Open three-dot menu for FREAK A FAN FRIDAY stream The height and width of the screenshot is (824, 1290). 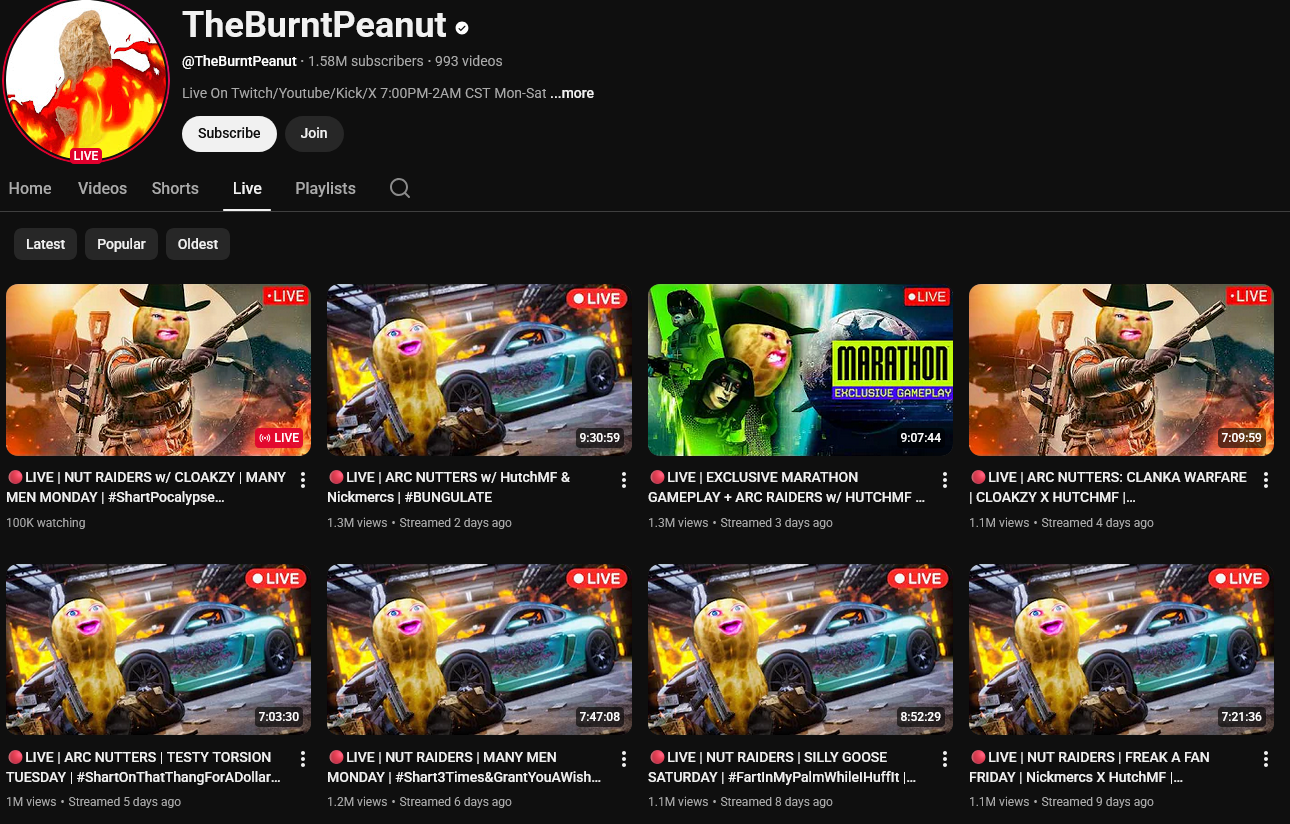click(1266, 760)
